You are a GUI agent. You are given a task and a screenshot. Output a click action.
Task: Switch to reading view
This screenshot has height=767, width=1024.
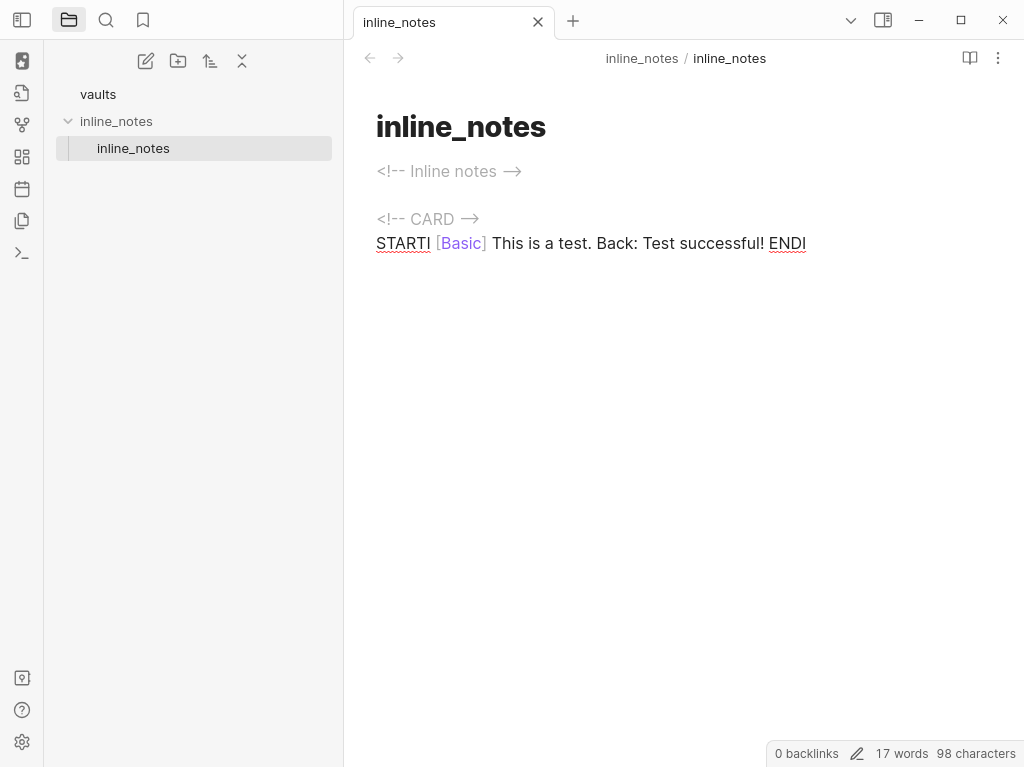coord(969,58)
